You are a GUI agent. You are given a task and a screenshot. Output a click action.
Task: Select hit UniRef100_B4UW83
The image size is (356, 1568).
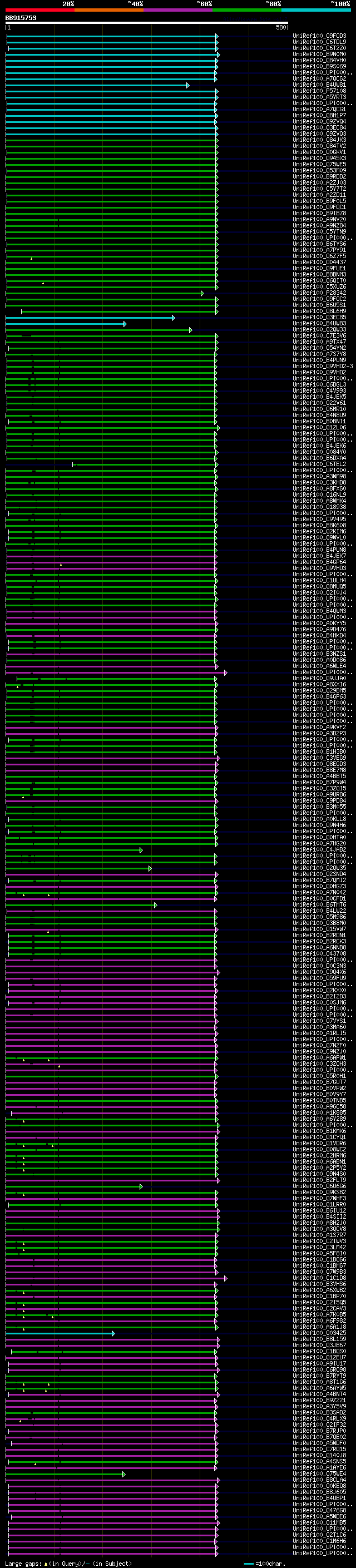[319, 323]
